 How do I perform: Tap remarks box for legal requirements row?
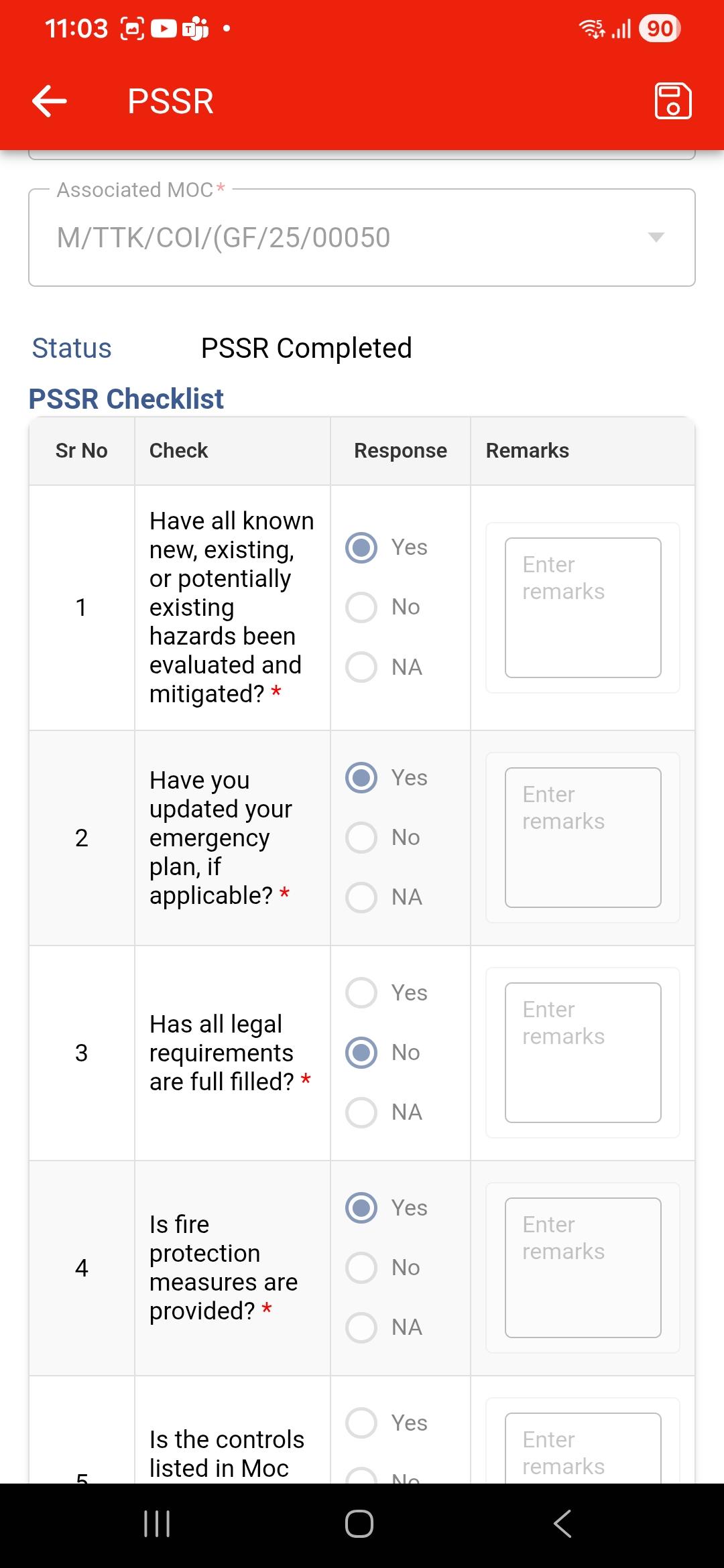583,1053
